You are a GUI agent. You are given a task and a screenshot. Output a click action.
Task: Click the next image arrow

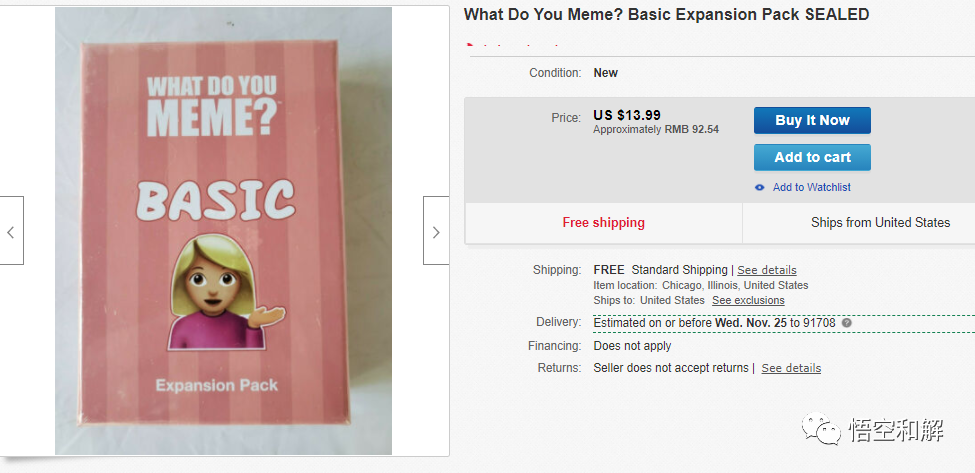tap(436, 231)
